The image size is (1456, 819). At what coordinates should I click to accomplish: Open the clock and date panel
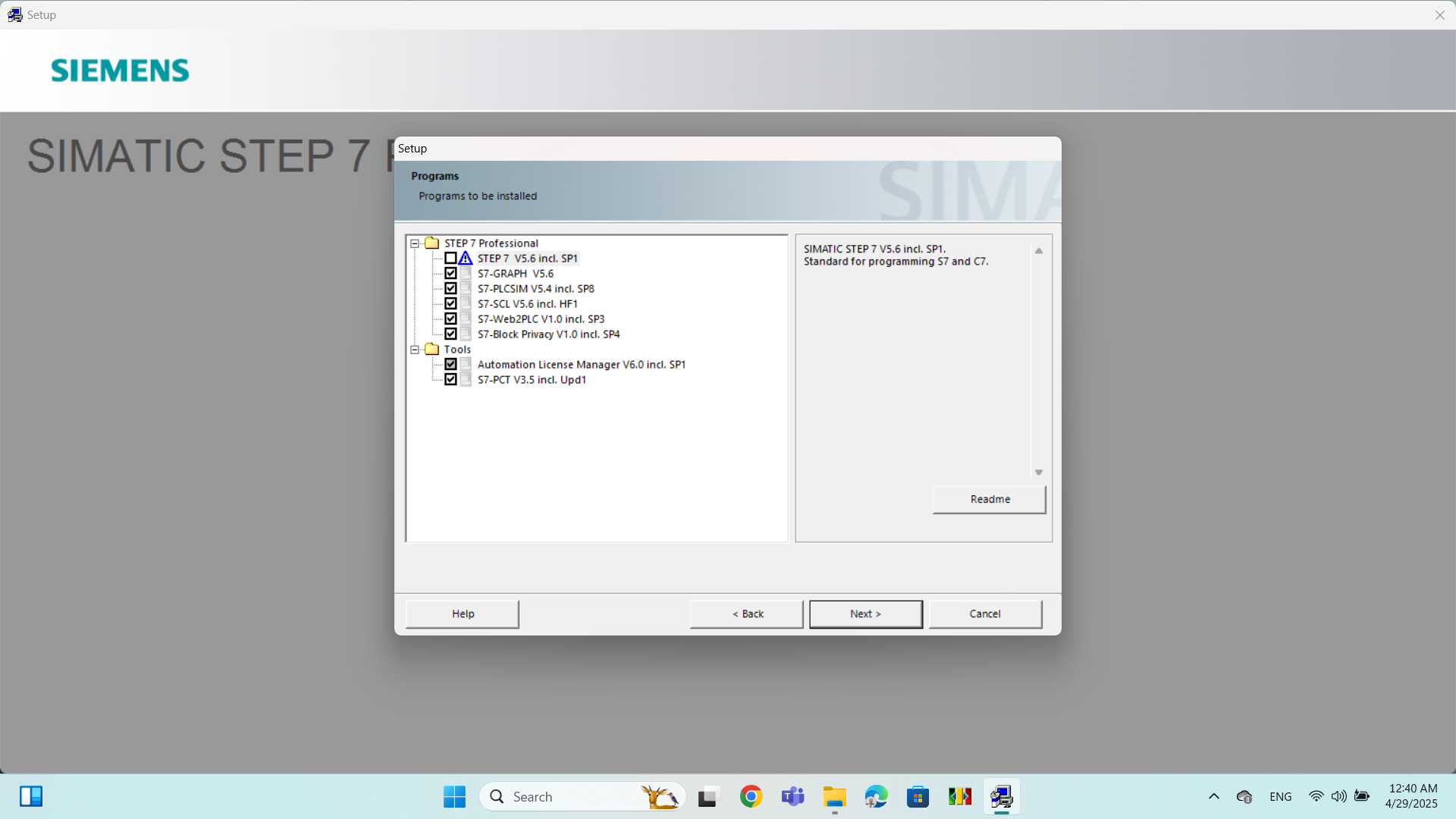click(x=1411, y=797)
